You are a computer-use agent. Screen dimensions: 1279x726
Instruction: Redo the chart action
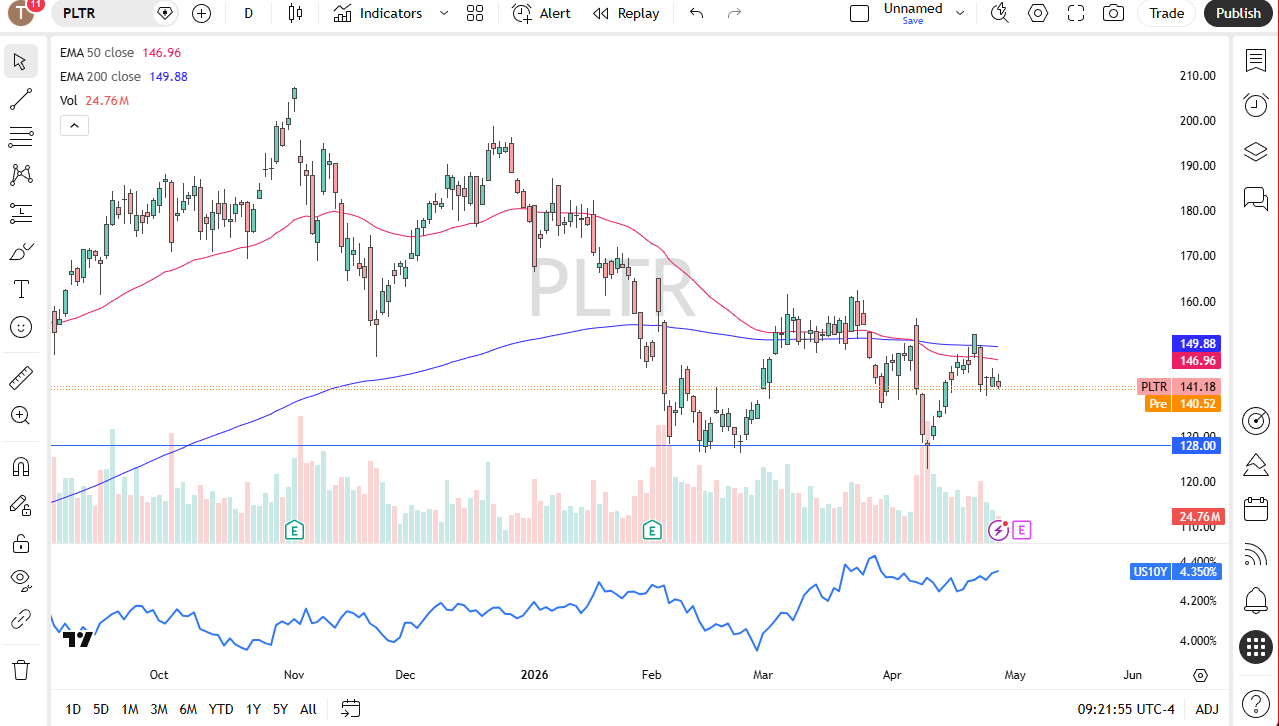734,13
